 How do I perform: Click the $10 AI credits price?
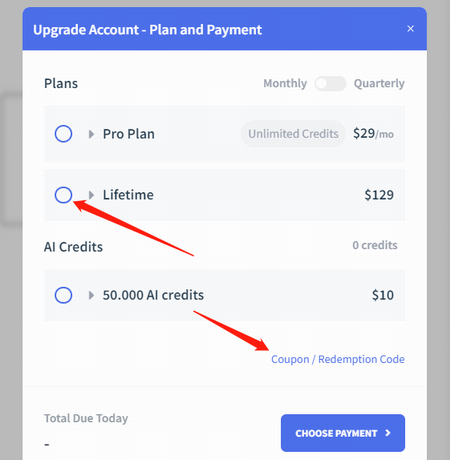point(383,295)
